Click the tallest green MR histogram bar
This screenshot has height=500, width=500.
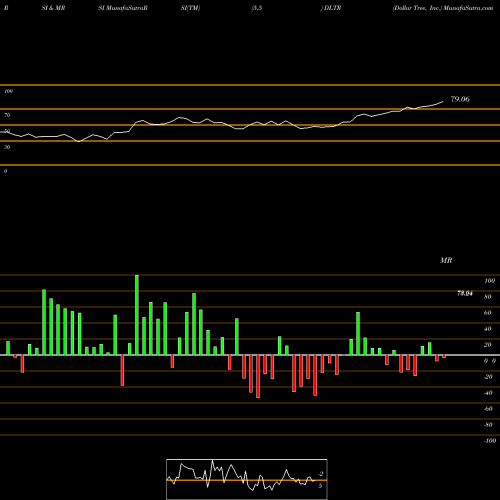click(137, 315)
